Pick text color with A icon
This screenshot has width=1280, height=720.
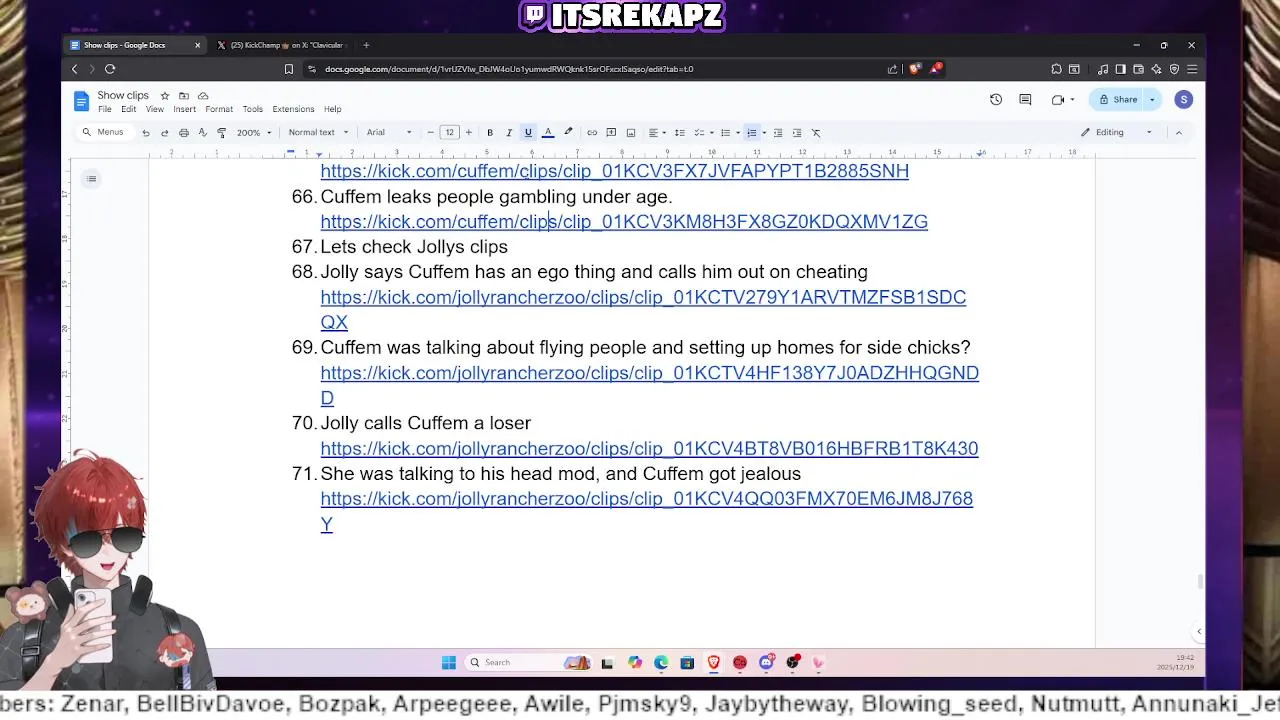(548, 132)
